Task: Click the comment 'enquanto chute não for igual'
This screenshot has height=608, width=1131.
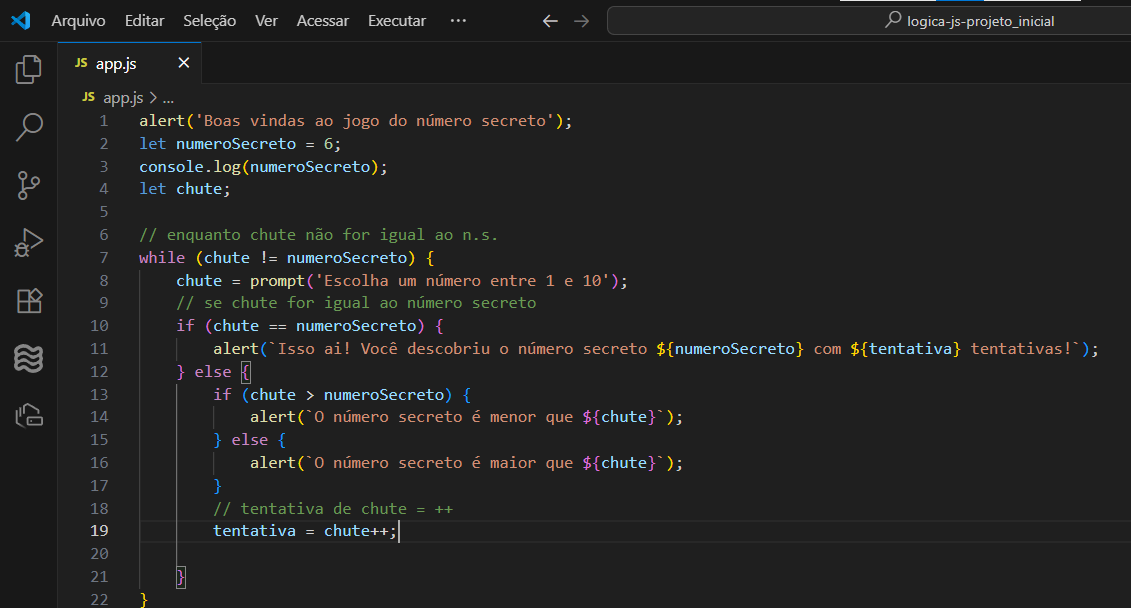Action: pyautogui.click(x=319, y=234)
